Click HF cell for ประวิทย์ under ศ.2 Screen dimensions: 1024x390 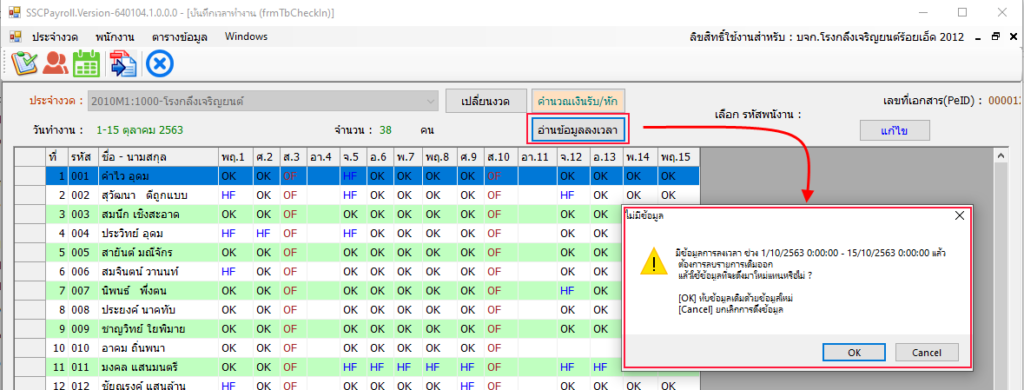pos(266,233)
